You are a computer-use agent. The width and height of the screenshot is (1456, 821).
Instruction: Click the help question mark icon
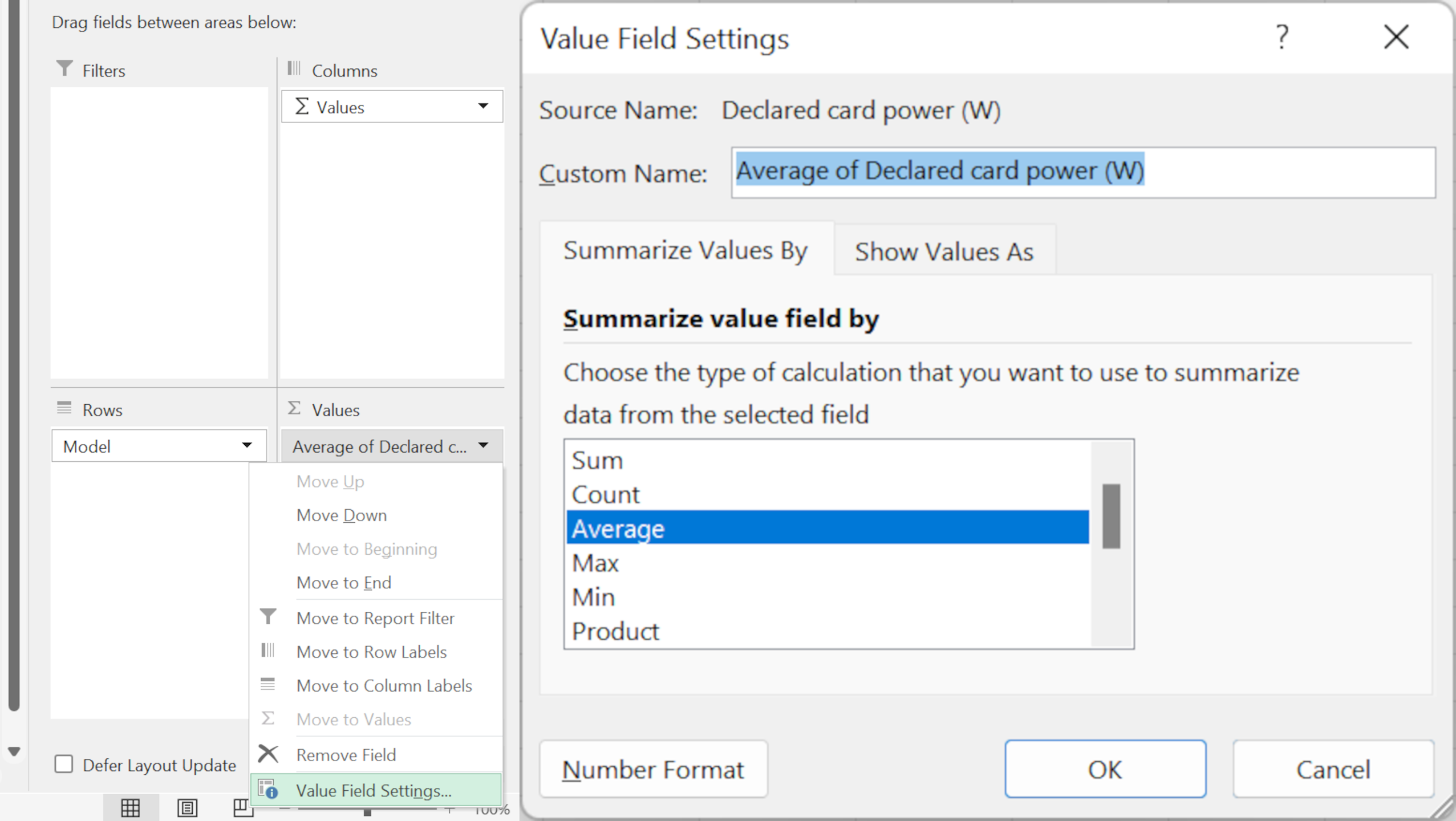click(1281, 38)
